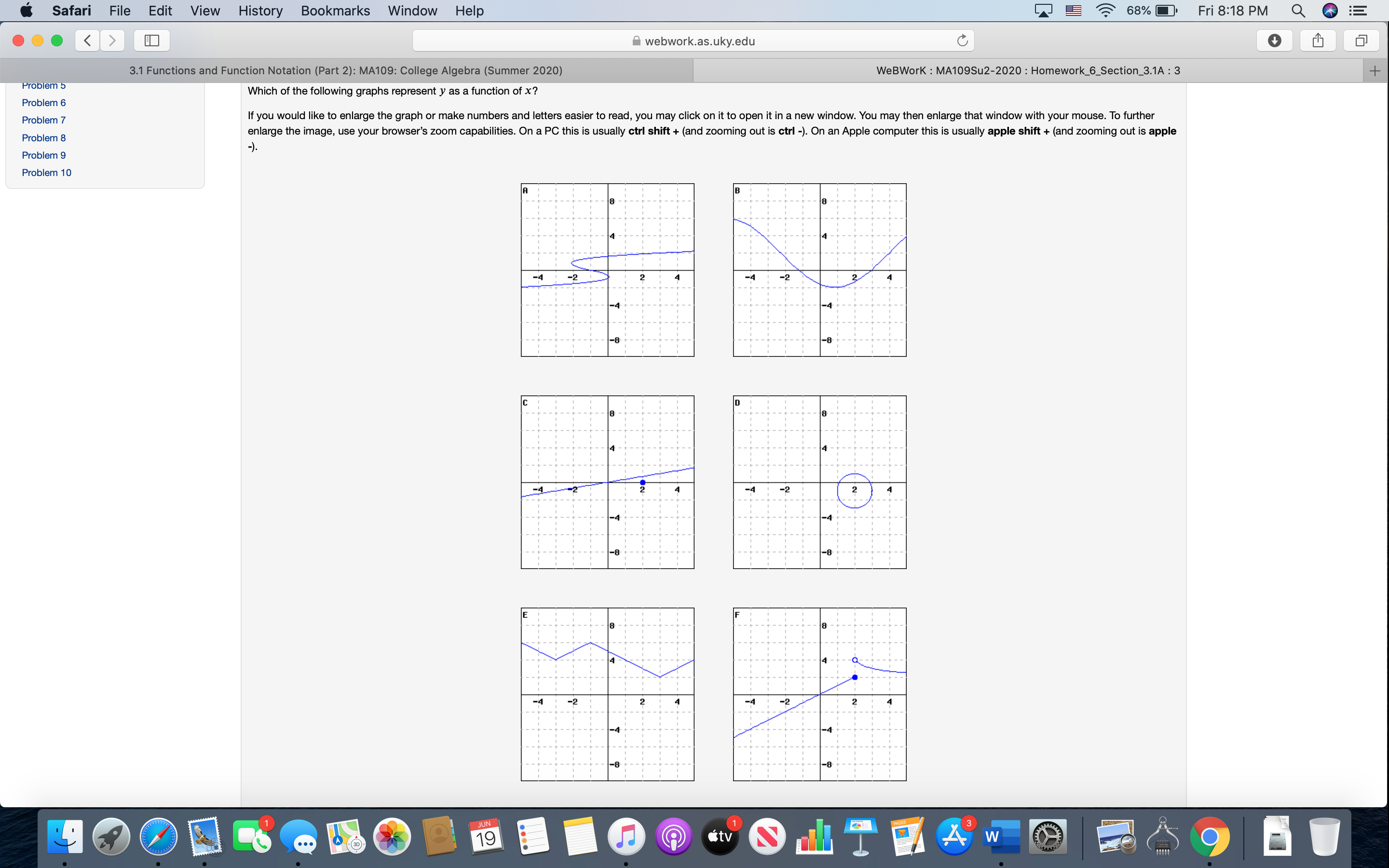This screenshot has width=1389, height=868.
Task: Open the battery status menu
Action: 1166,10
